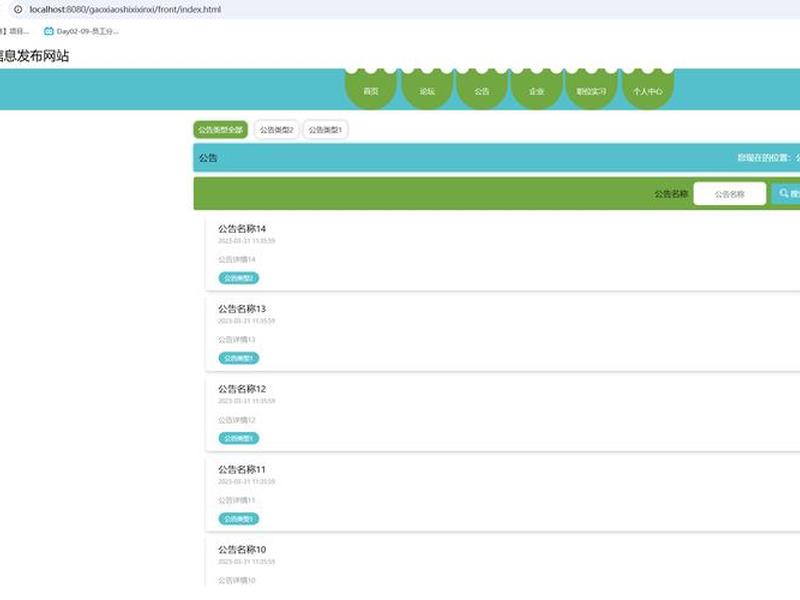The image size is (800, 600).
Task: Click the date under 公告名称10
Action: [x=246, y=561]
